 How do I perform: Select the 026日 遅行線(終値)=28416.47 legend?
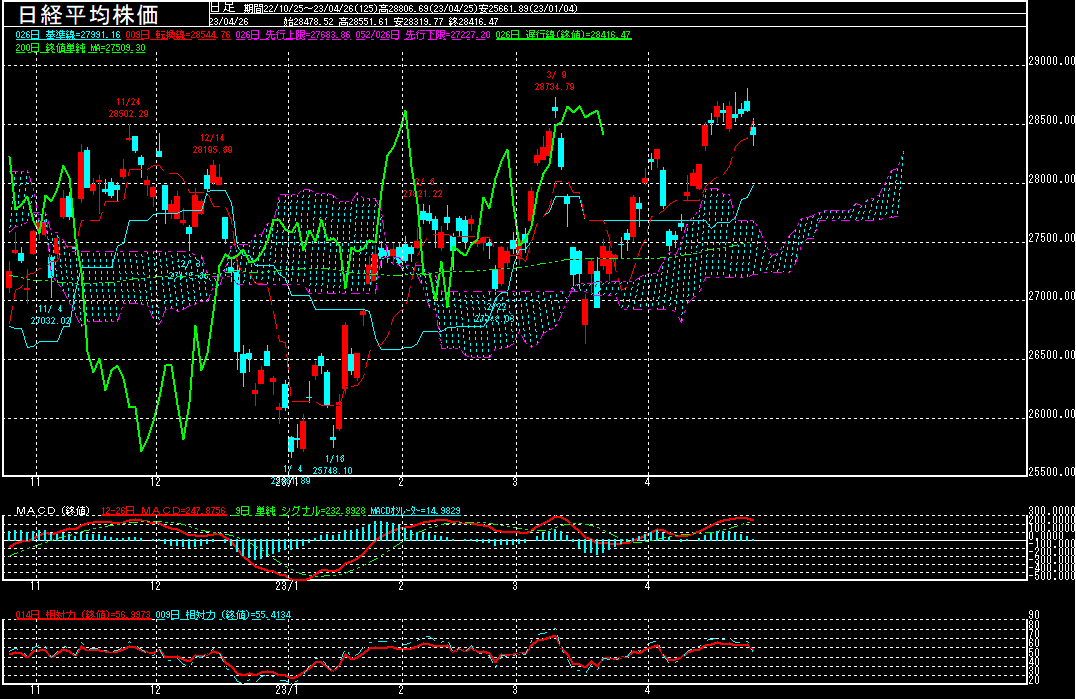point(563,34)
